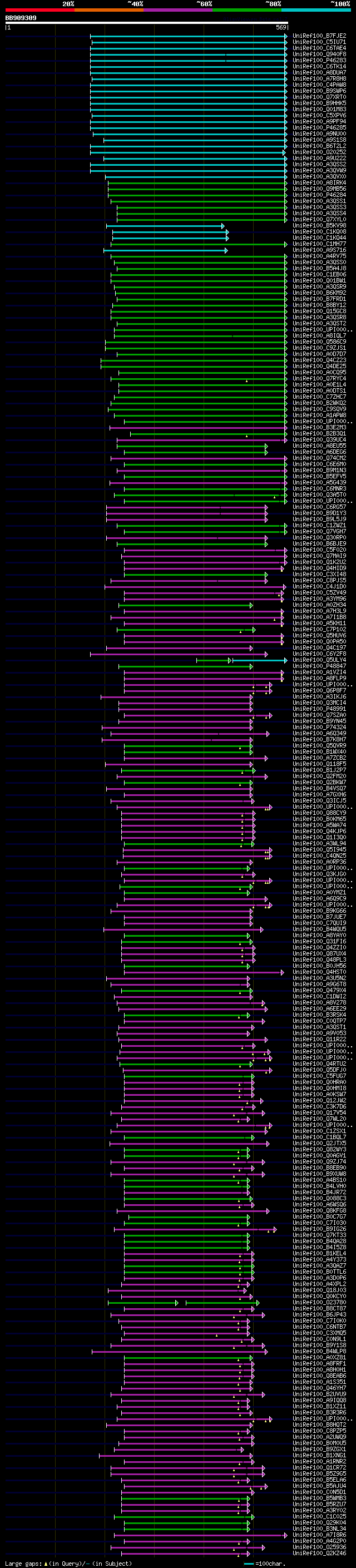The width and height of the screenshot is (356, 1568).
Task: Select the UniRef100_A6Q349 label
Action: [x=319, y=734]
